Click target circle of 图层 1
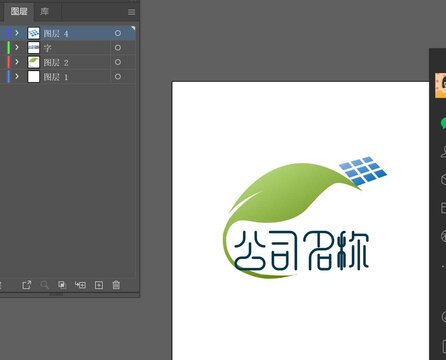 pos(118,77)
